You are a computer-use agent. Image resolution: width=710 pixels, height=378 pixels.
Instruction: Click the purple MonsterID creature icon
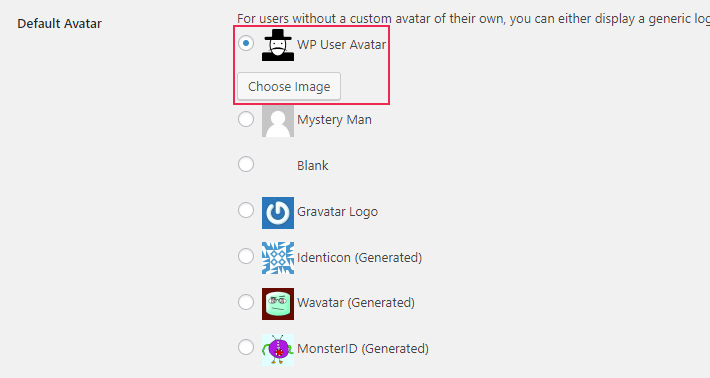coord(278,349)
